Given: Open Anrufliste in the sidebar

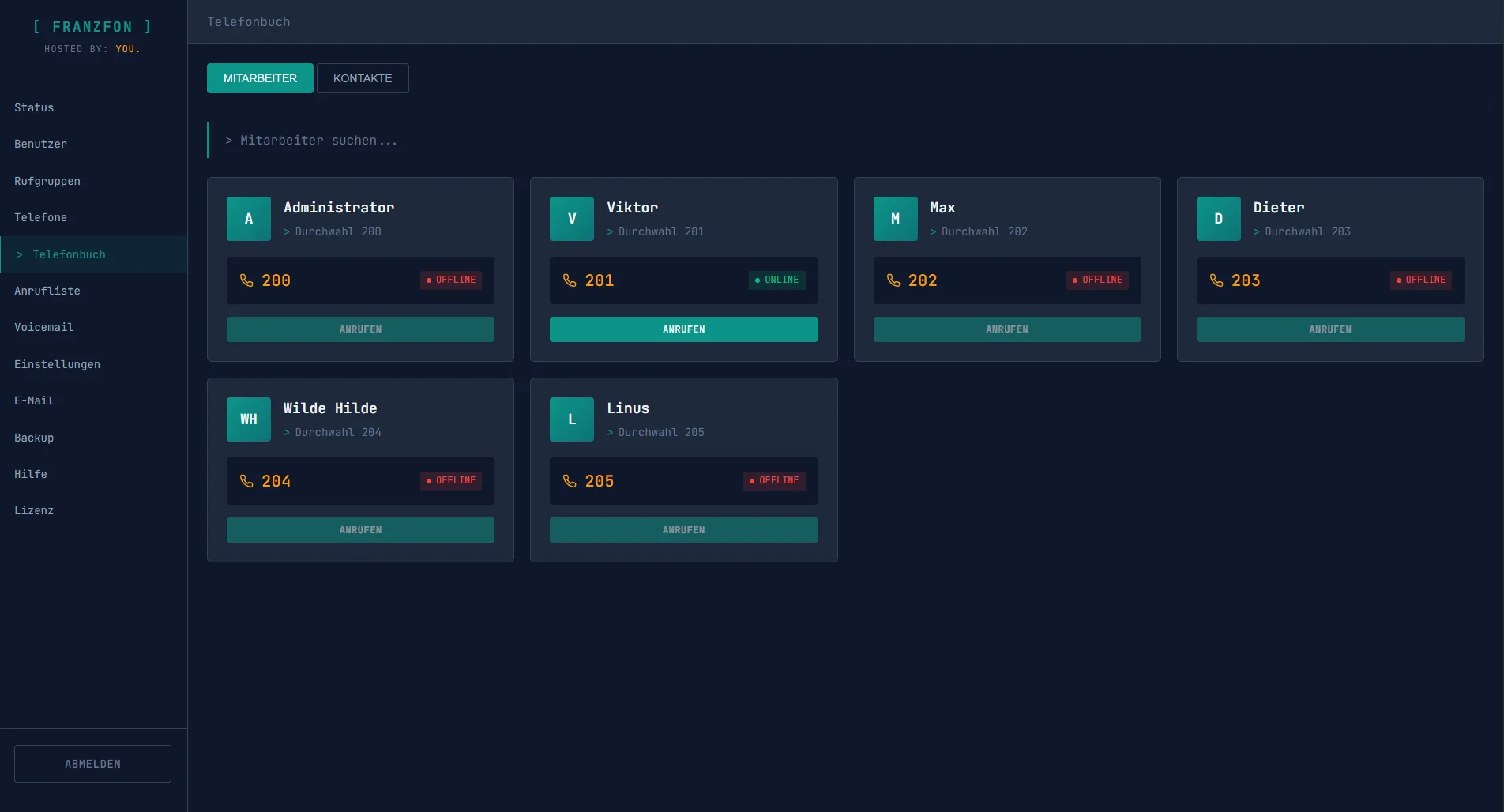Looking at the screenshot, I should pyautogui.click(x=47, y=291).
